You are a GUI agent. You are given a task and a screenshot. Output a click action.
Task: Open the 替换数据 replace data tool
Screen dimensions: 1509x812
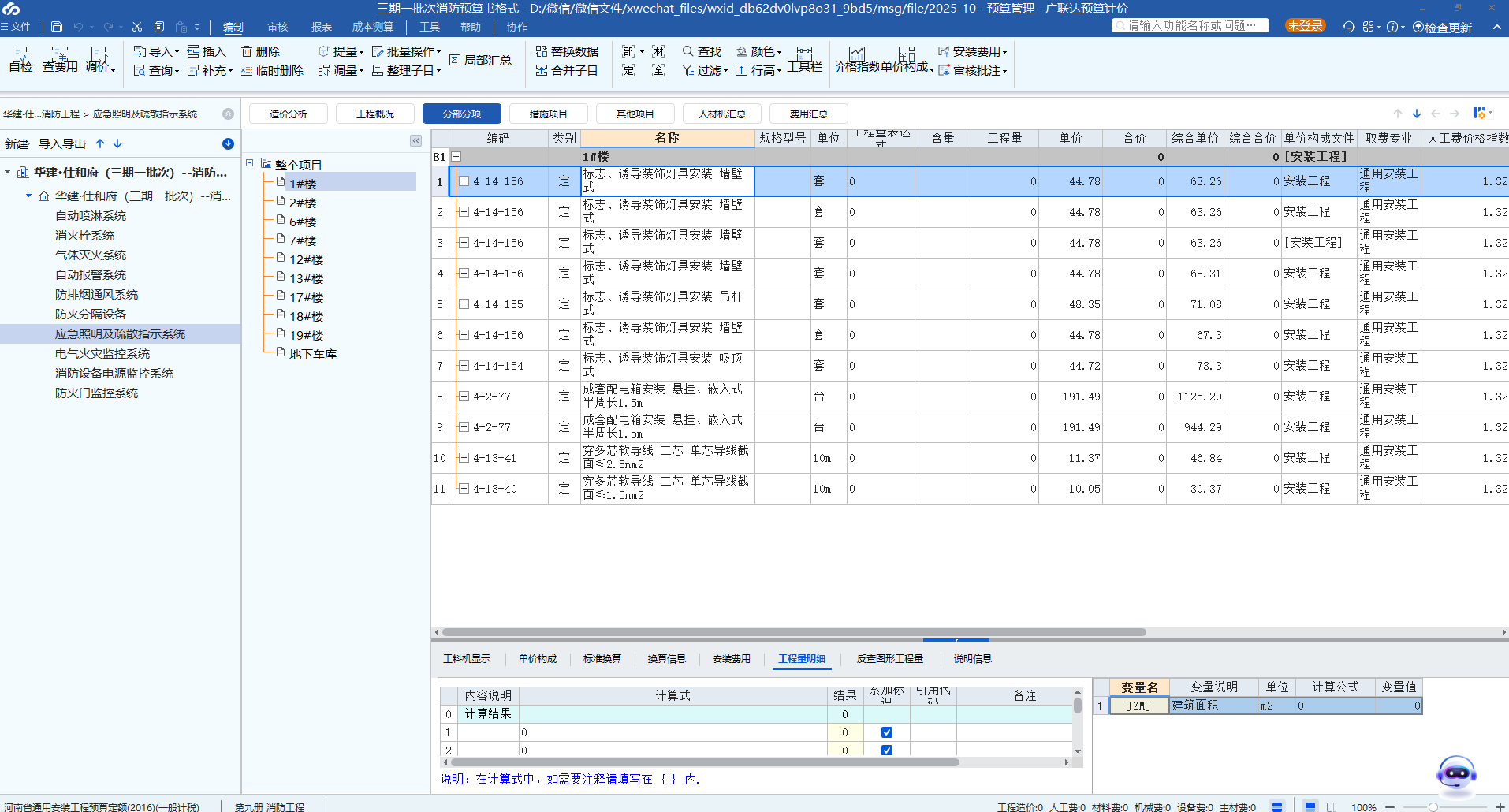(568, 50)
